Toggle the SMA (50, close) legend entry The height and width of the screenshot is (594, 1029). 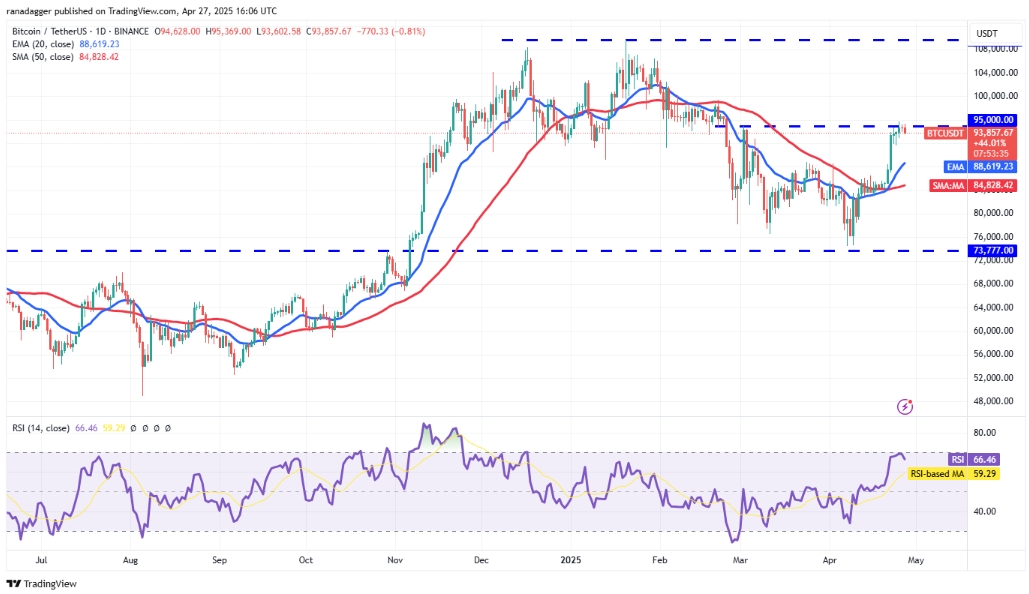pos(66,57)
